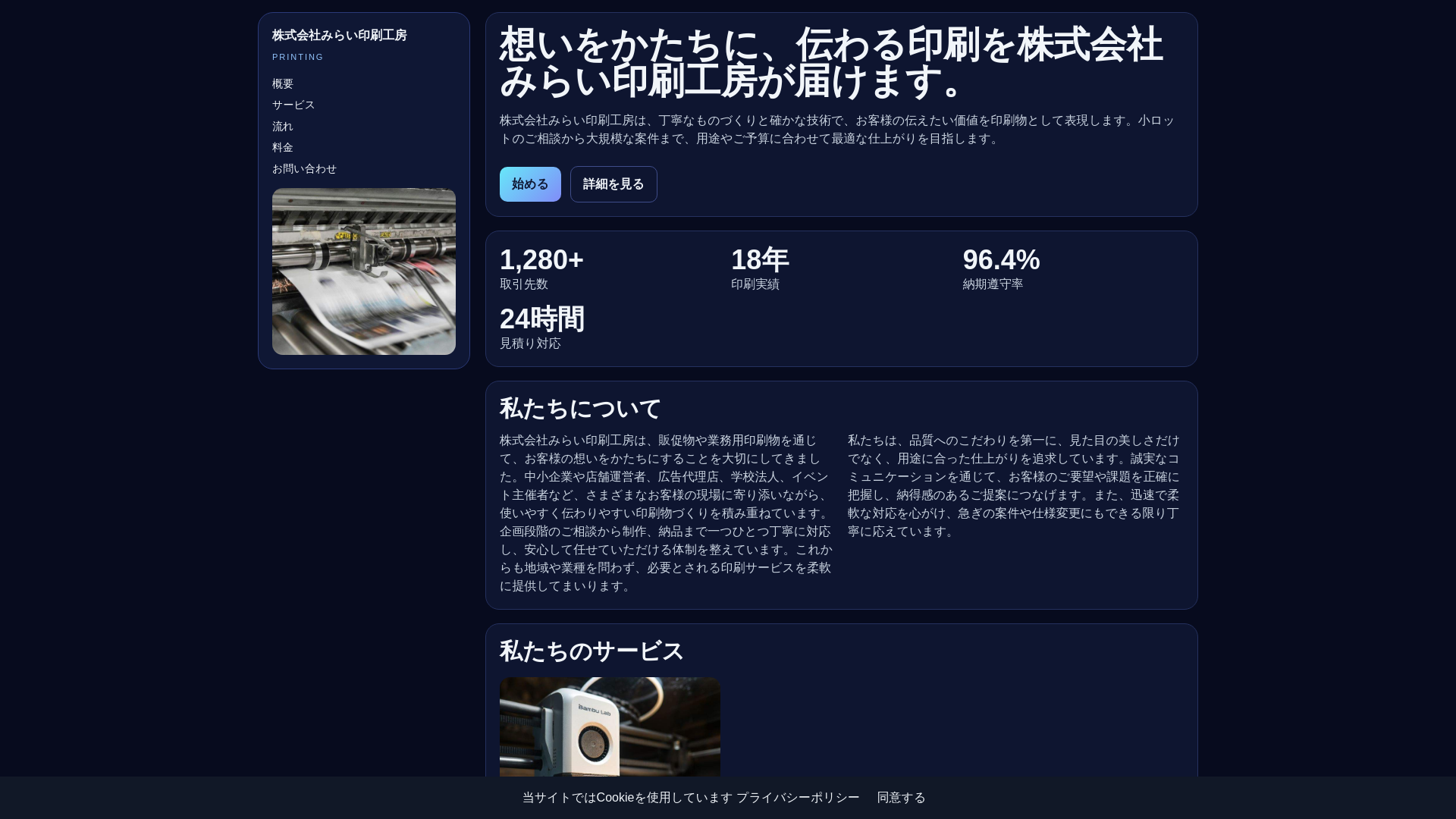Image resolution: width=1456 pixels, height=819 pixels.
Task: Click the printing press photo in sidebar
Action: tap(364, 271)
